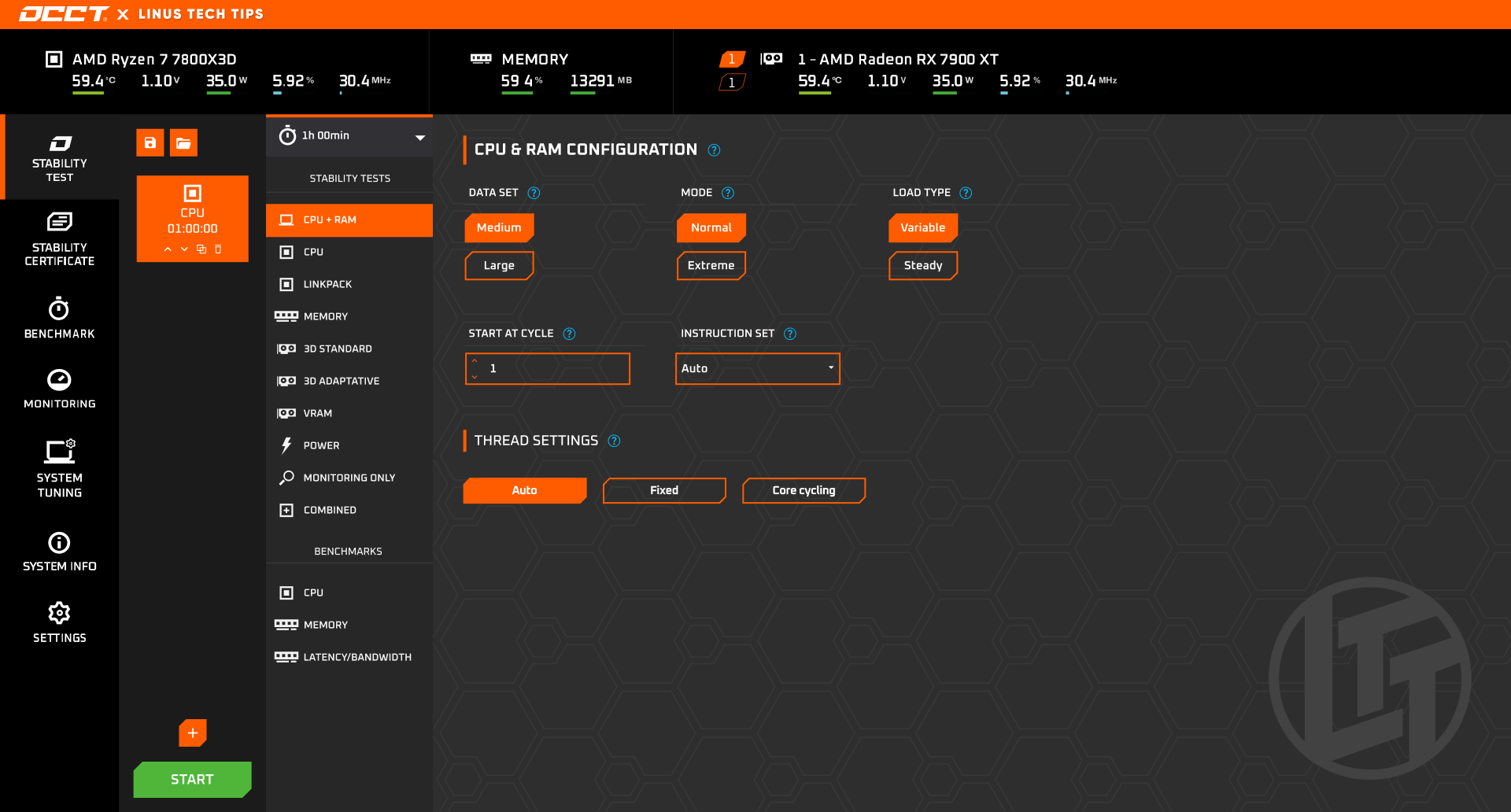Select the COMBINED test
This screenshot has width=1511, height=812.
pyautogui.click(x=349, y=511)
